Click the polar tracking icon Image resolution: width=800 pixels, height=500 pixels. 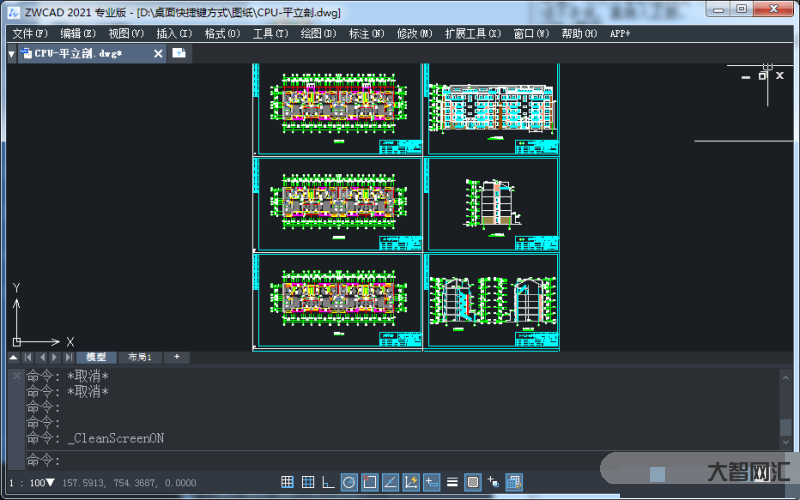(349, 483)
